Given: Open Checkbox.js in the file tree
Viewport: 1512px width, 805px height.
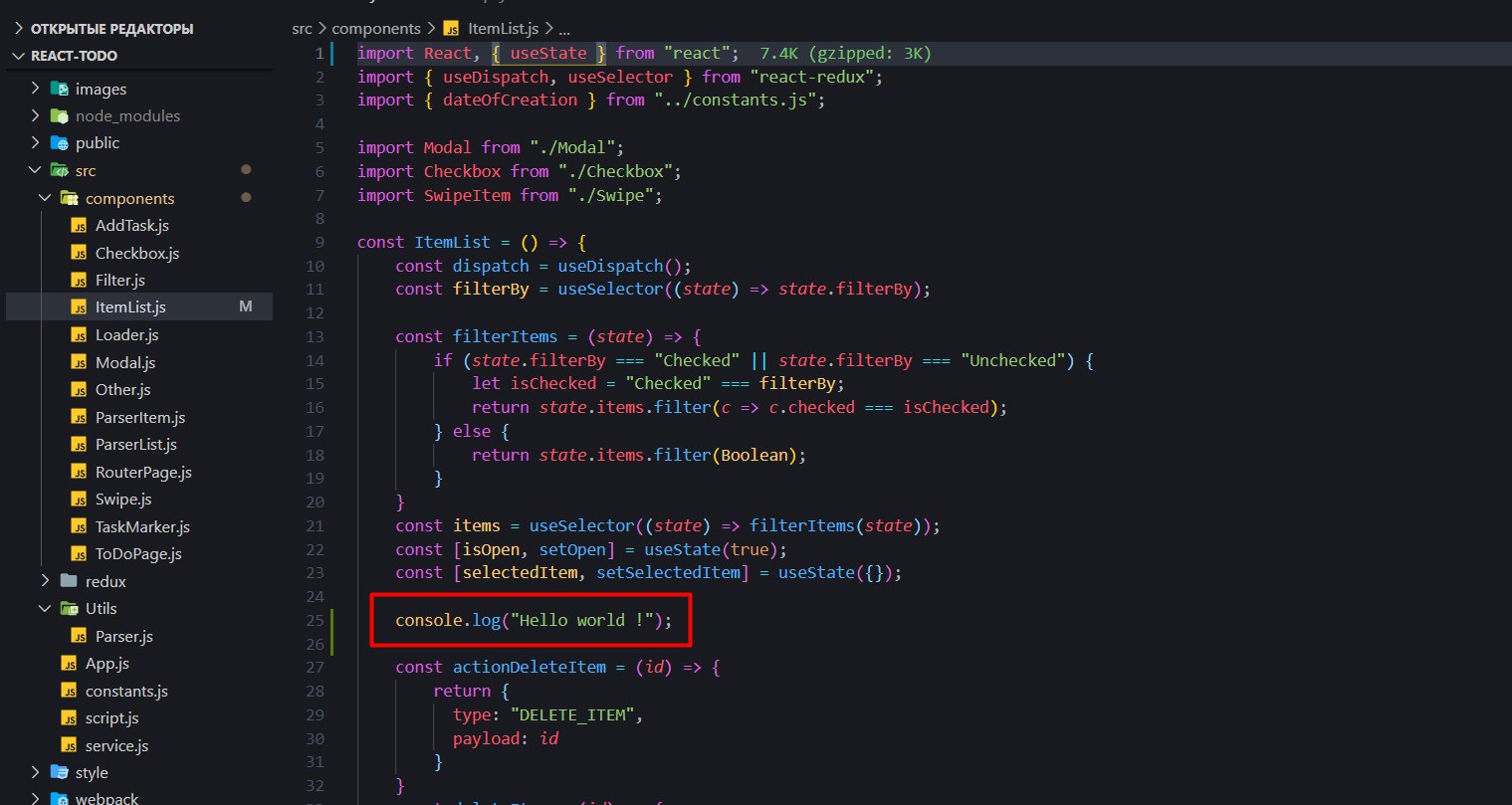Looking at the screenshot, I should point(138,253).
